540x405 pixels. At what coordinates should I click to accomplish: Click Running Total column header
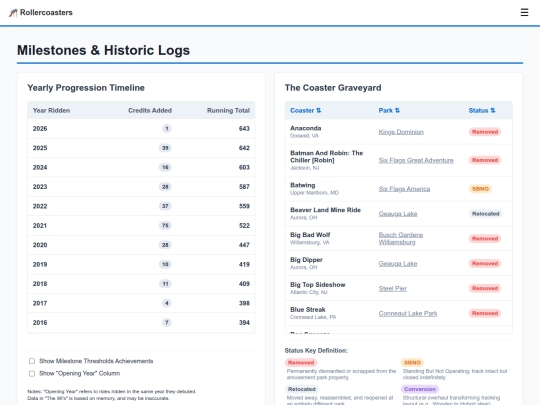pos(228,111)
